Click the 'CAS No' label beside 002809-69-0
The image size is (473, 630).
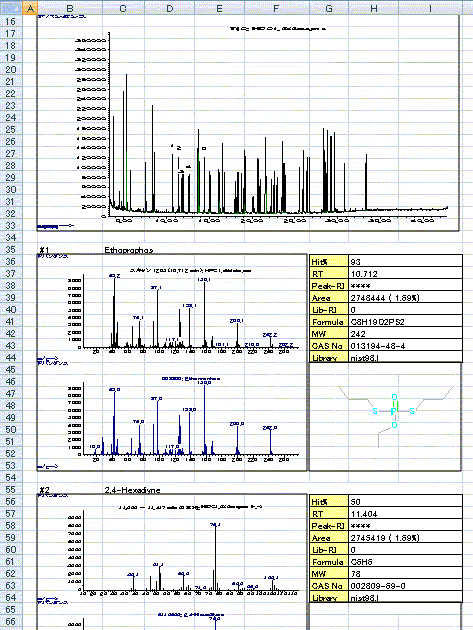pos(329,586)
